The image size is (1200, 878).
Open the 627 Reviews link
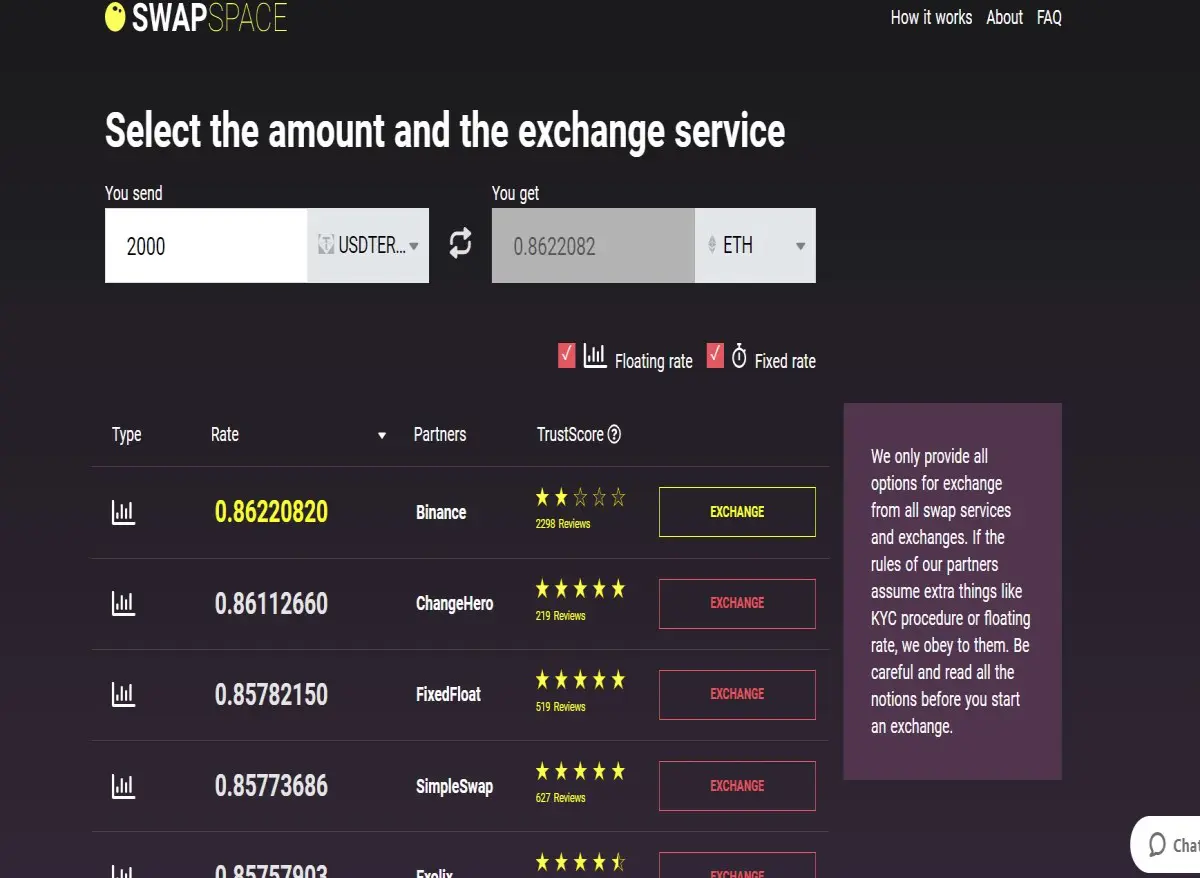tap(560, 798)
